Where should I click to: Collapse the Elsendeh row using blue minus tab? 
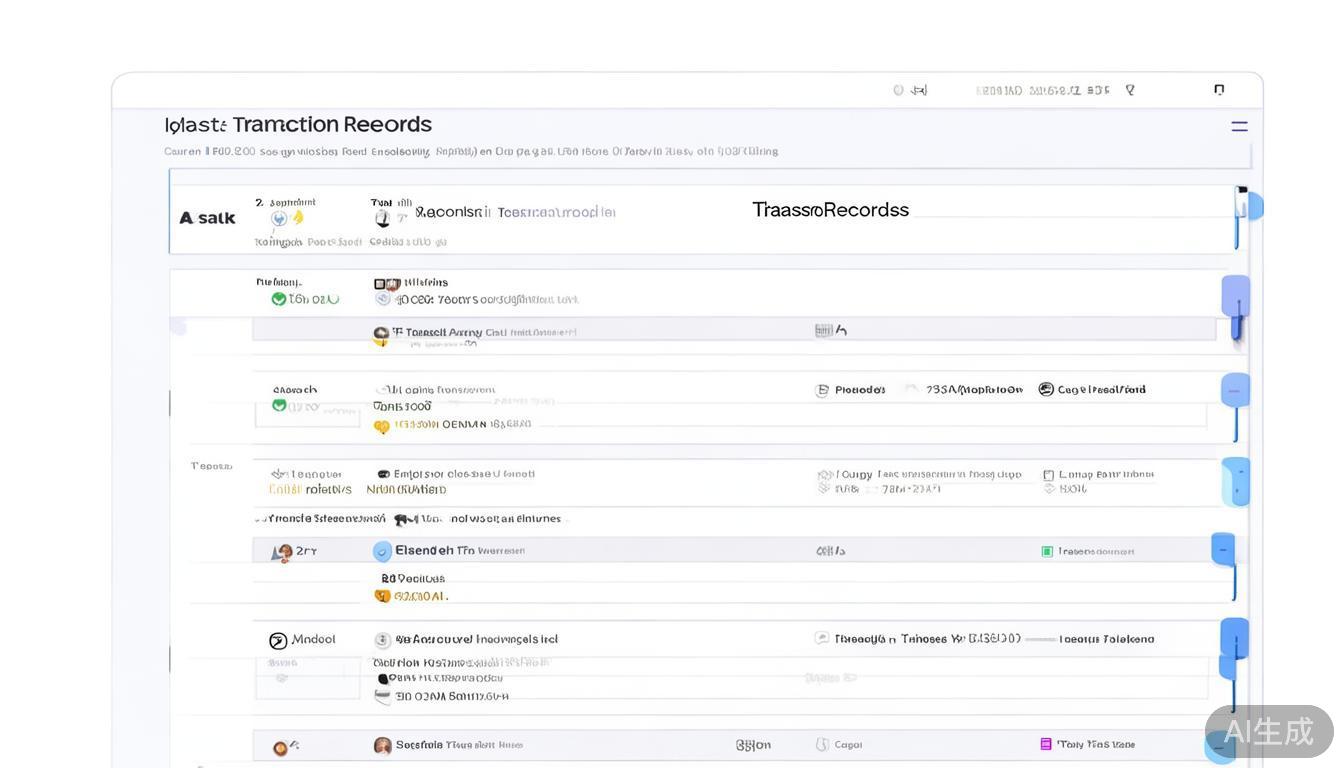[1223, 549]
